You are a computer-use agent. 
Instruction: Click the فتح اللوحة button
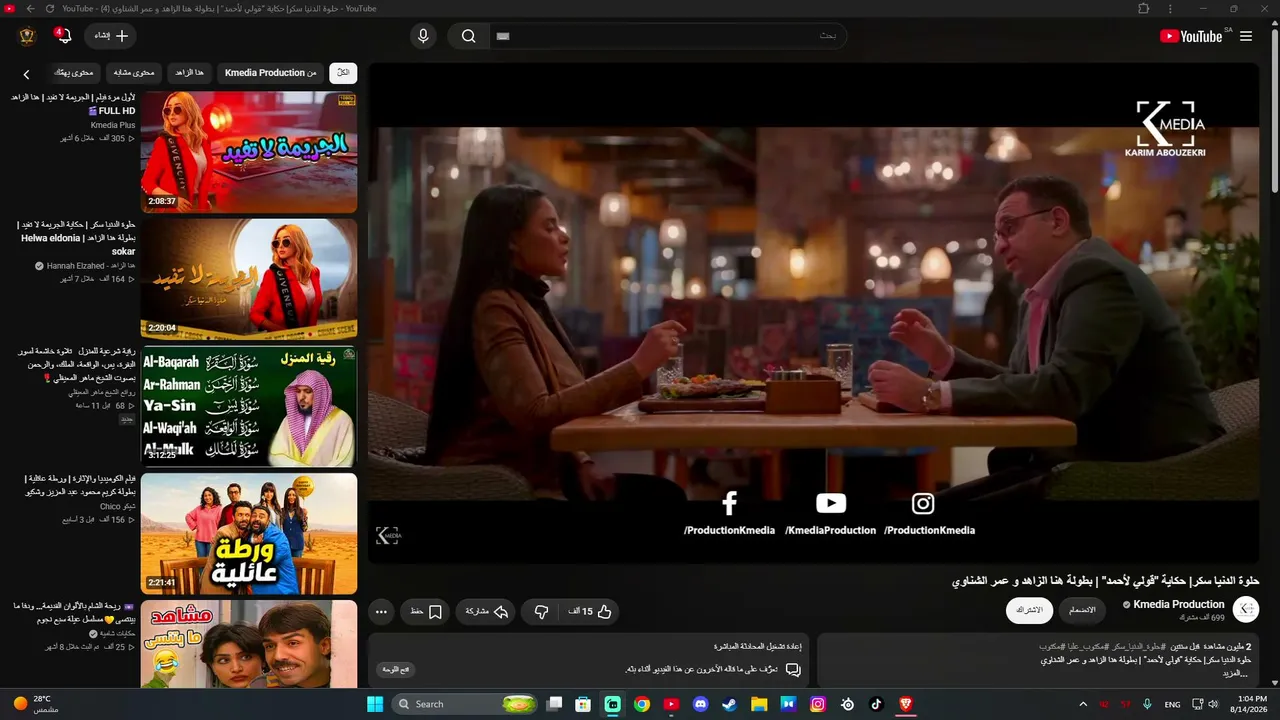[x=396, y=669]
